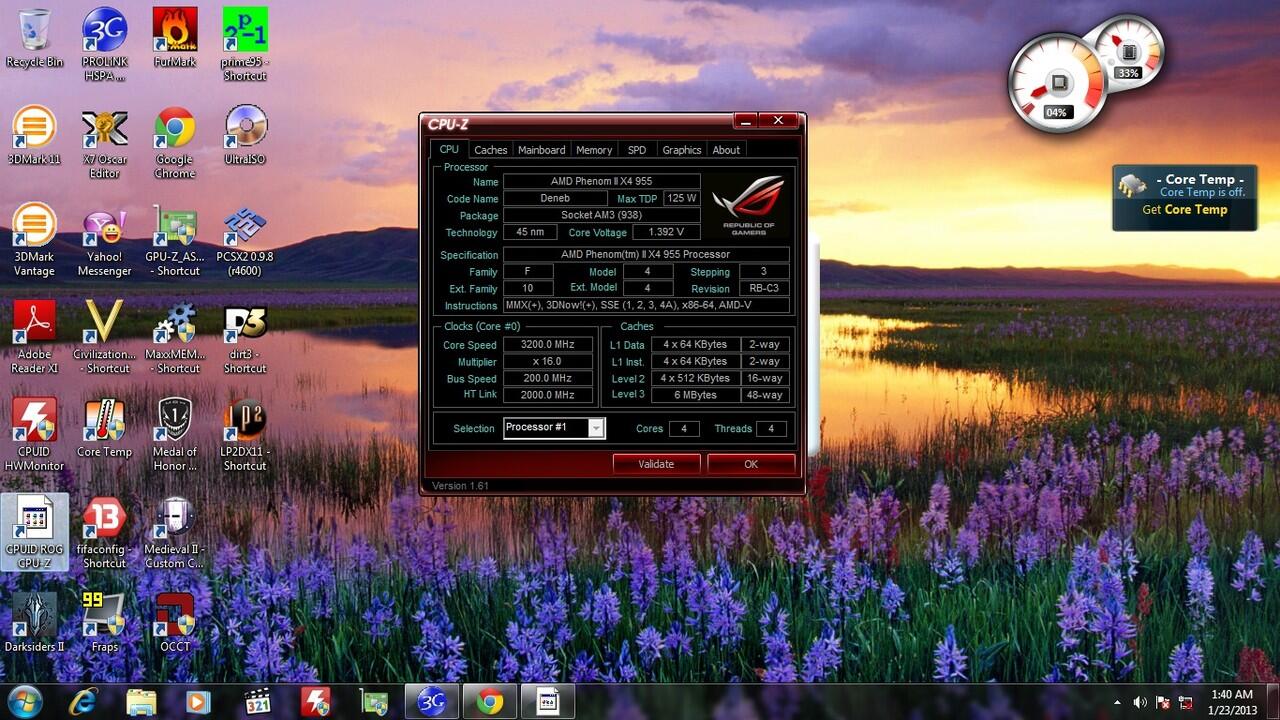Open UltraISO desktop icon
The image size is (1280, 720).
pos(244,135)
